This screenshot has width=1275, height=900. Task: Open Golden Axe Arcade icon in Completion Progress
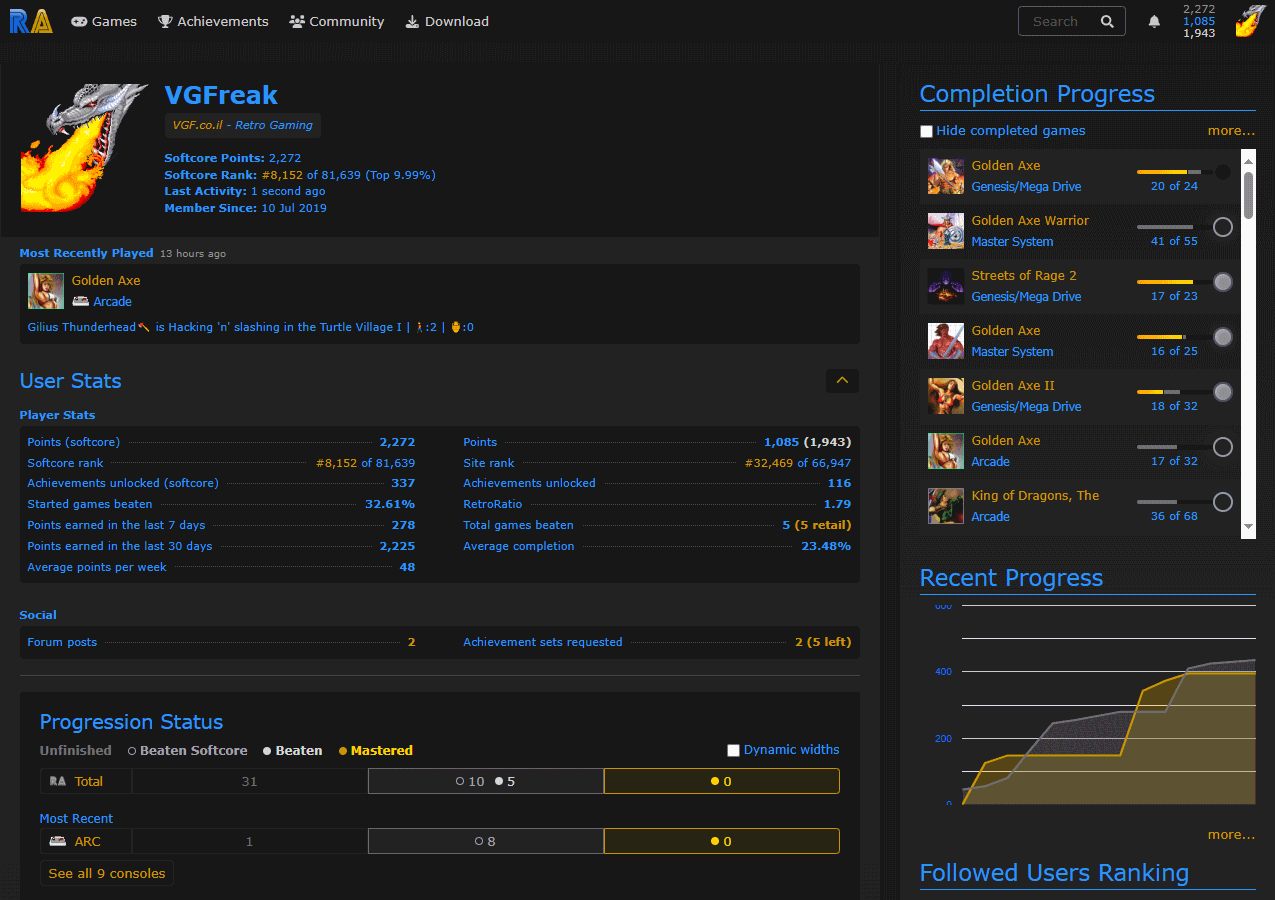point(946,451)
